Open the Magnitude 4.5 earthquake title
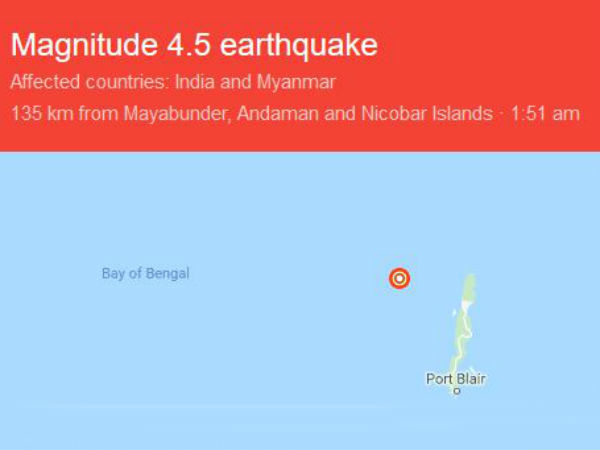The image size is (600, 450). 195,47
